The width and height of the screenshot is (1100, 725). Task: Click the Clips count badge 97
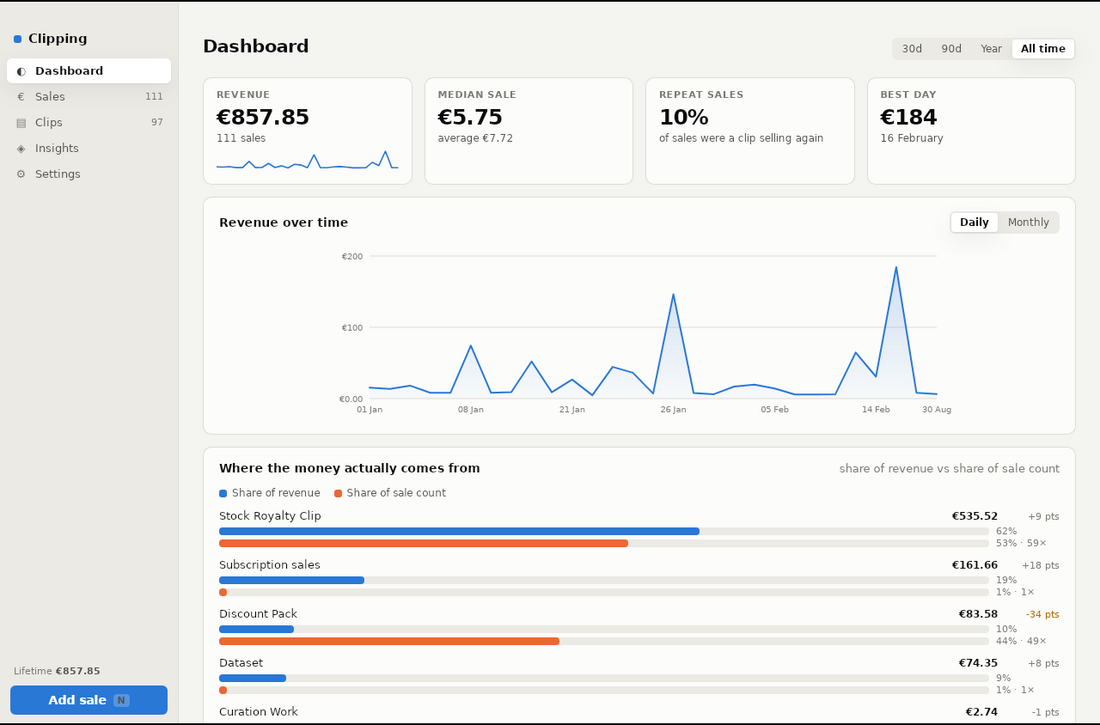[x=157, y=123]
